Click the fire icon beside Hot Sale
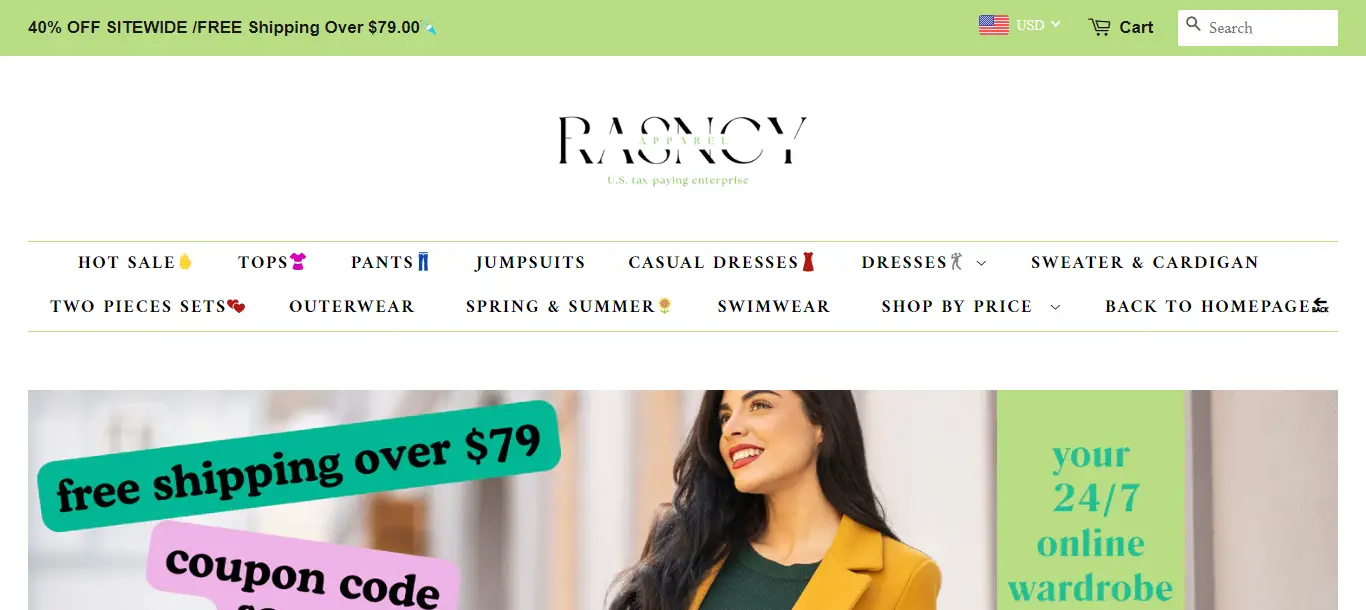This screenshot has height=610, width=1366. 184,262
